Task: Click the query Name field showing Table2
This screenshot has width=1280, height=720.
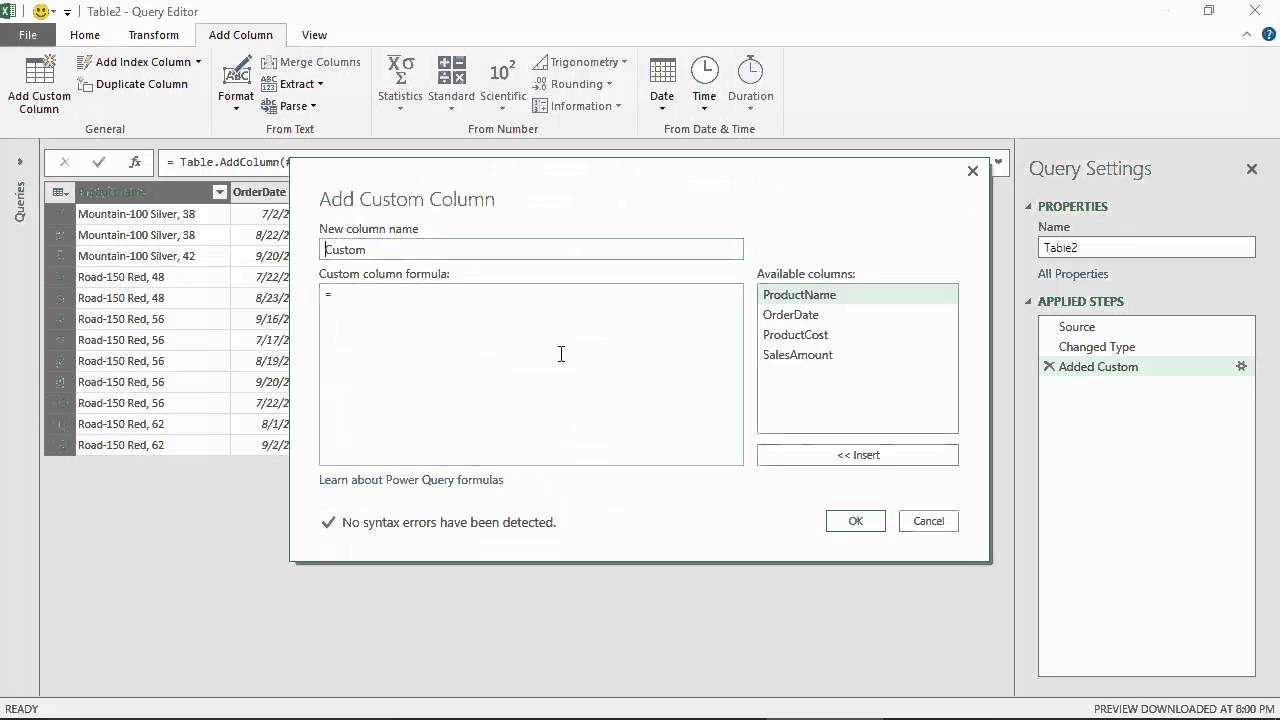Action: coord(1146,247)
